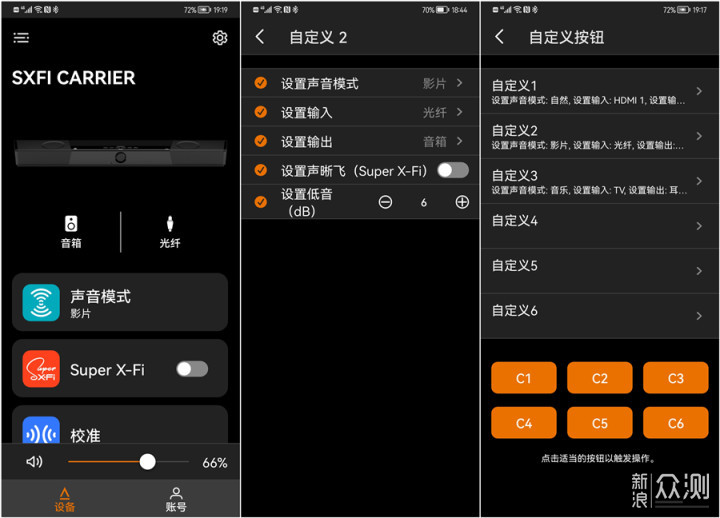Select 19:17 clock in 自定义按钮 status bar
This screenshot has height=518, width=720.
tap(700, 10)
